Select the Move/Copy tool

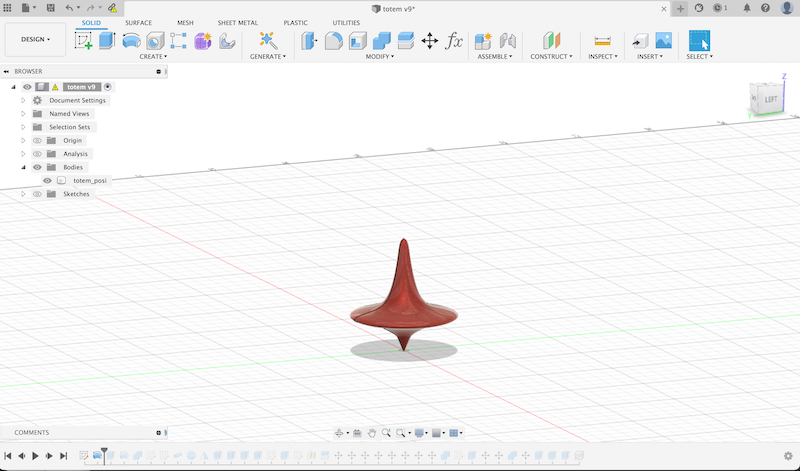[x=430, y=41]
